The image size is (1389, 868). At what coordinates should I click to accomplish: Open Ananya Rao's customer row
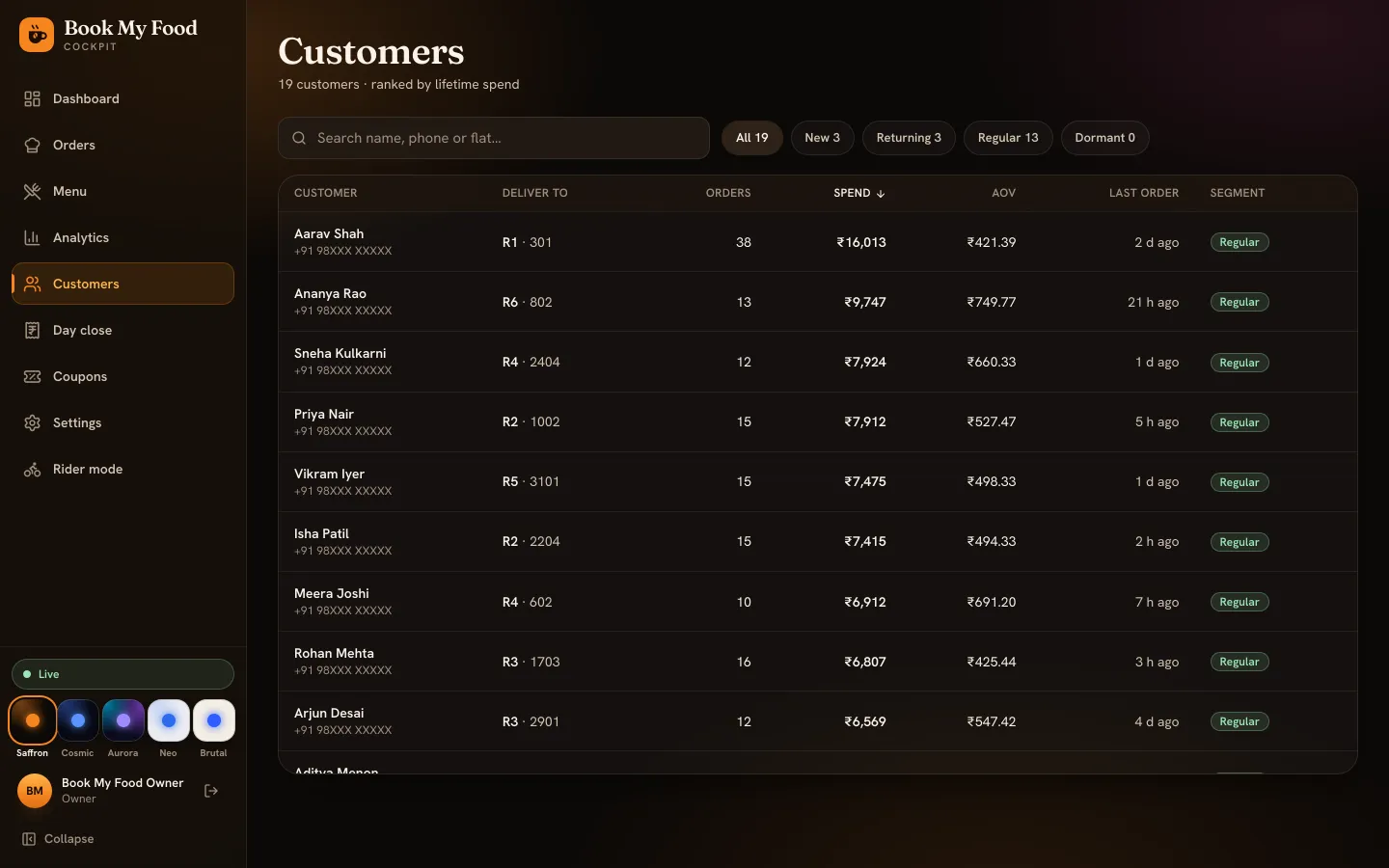pyautogui.click(x=818, y=302)
